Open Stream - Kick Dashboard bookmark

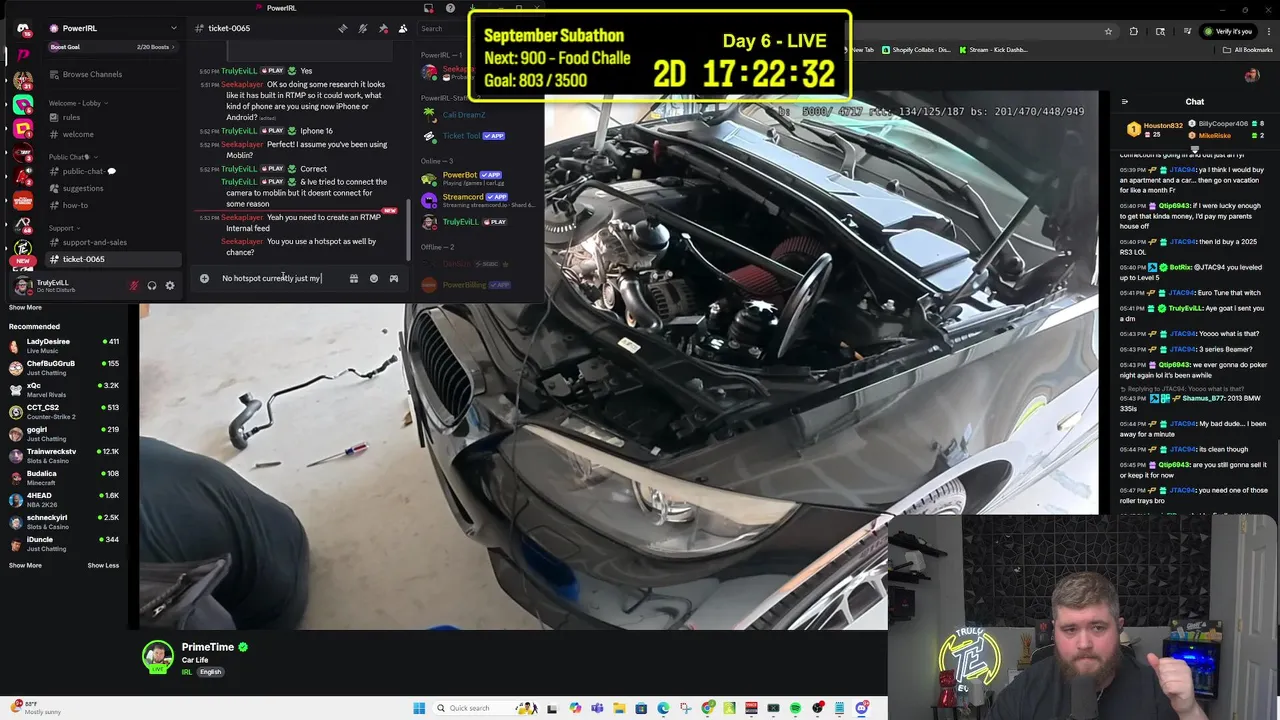(992, 50)
